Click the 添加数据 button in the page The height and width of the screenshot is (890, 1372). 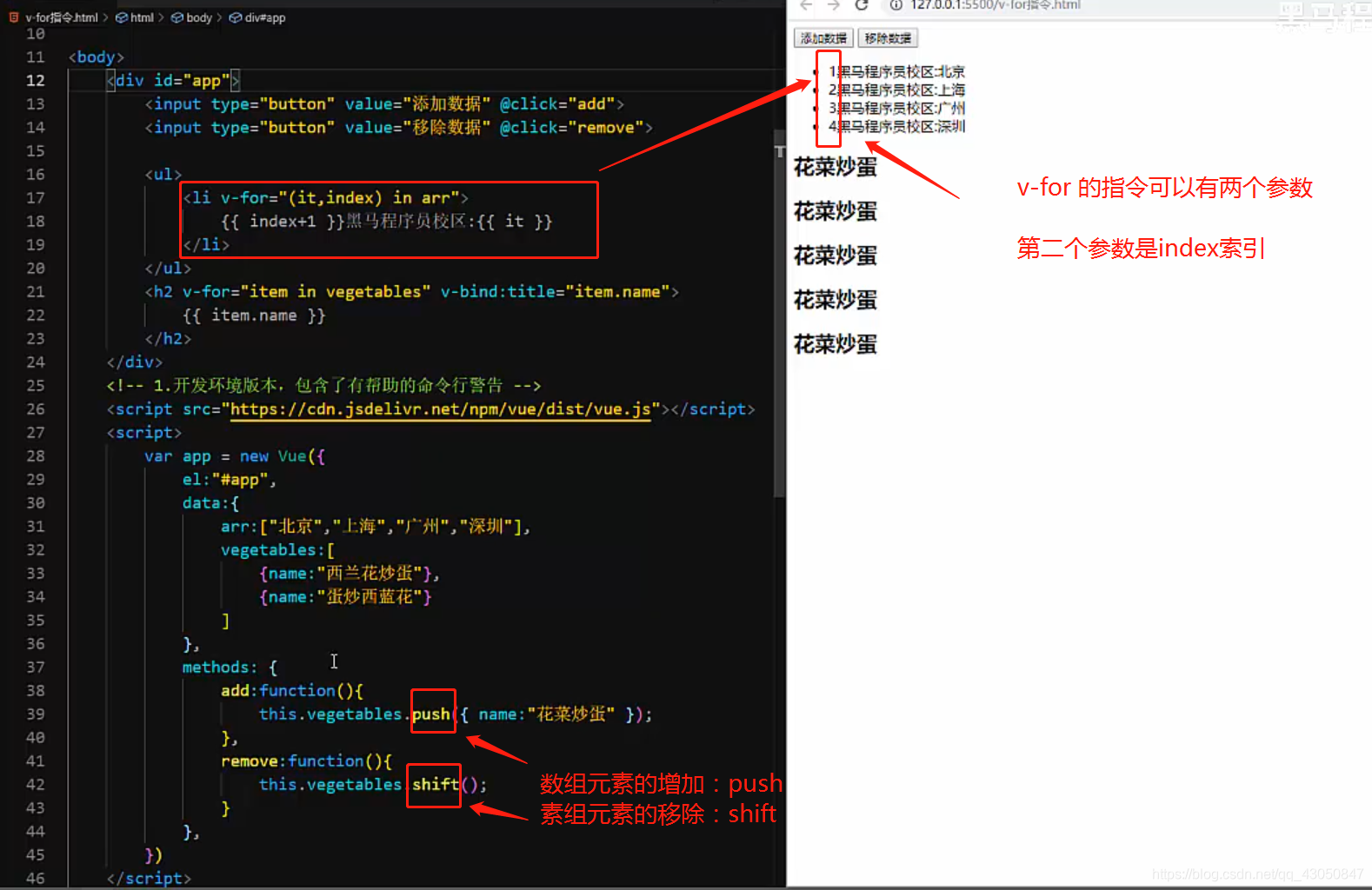pos(823,38)
